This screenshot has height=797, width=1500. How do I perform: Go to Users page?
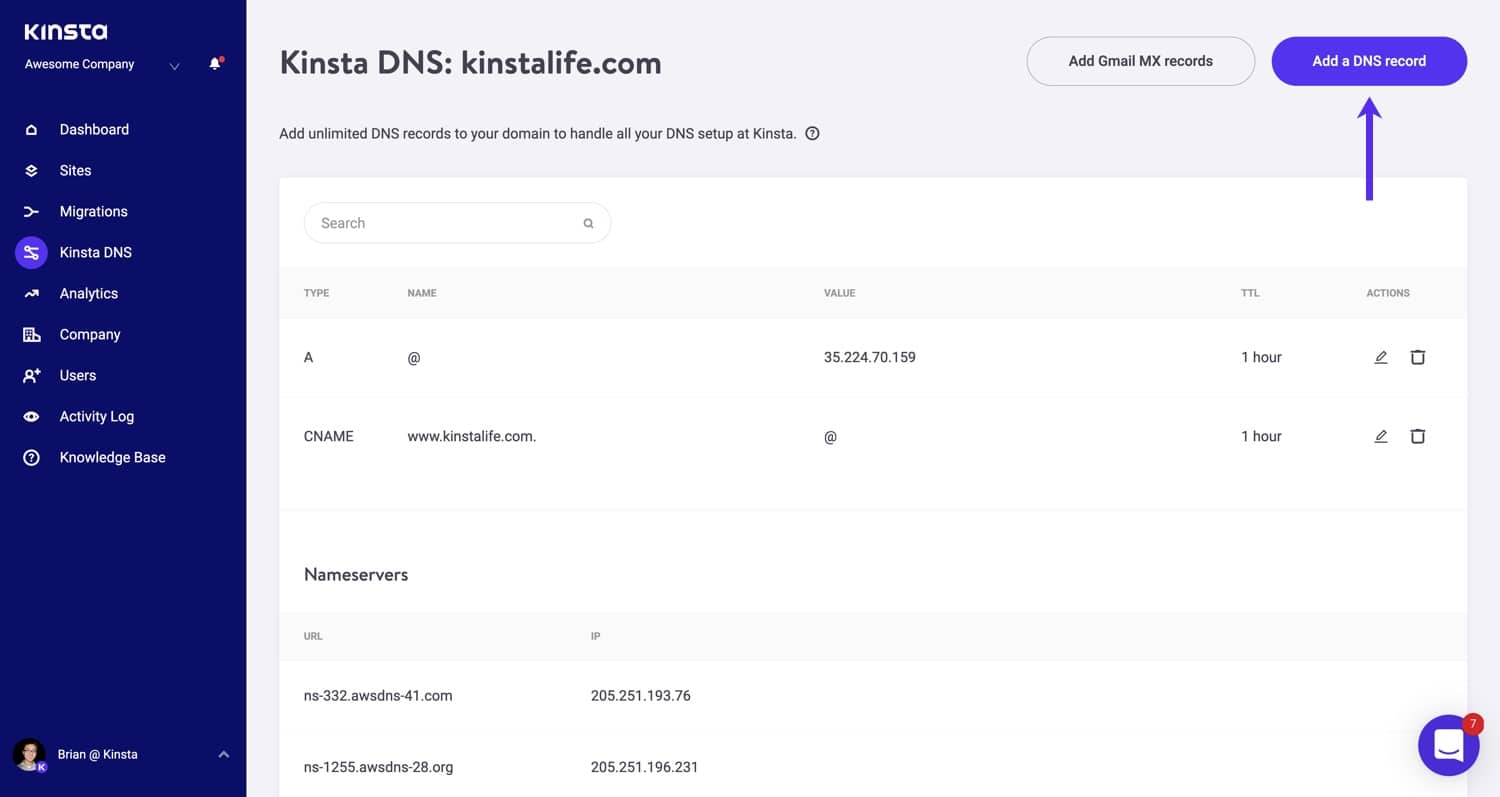[78, 375]
